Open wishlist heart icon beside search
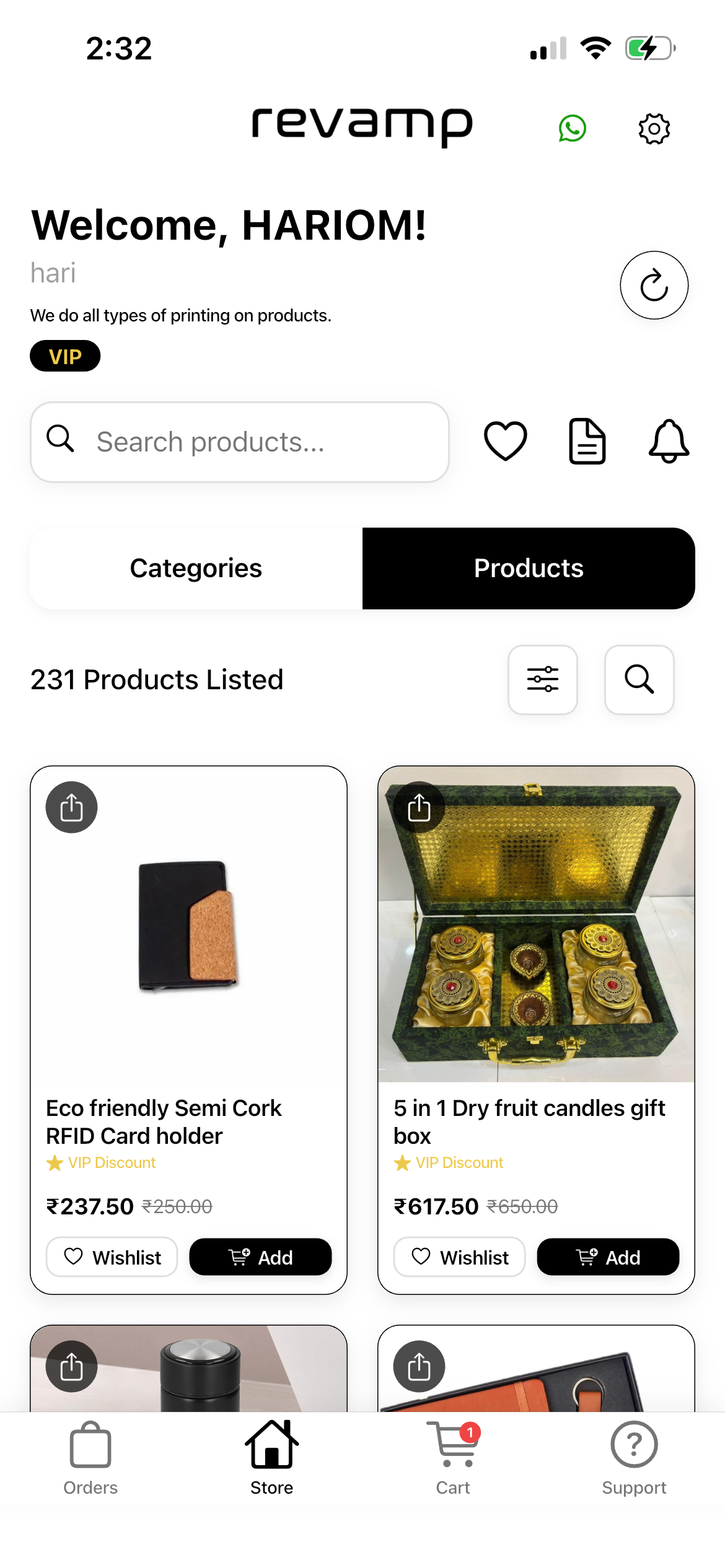Viewport: 725px width, 1568px height. [505, 441]
